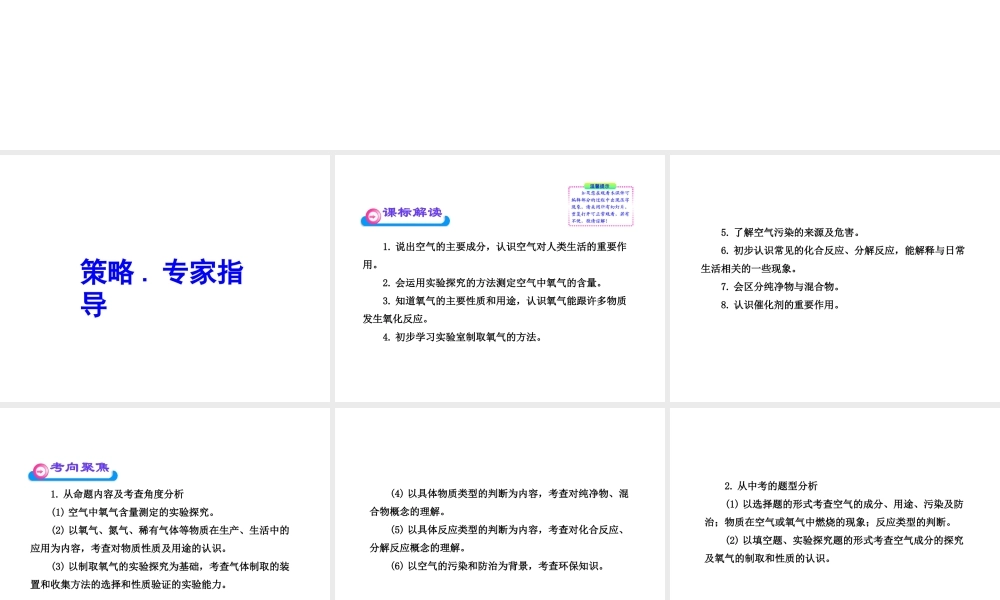Click '(2) 以氧气、氮气、稀有气体等物质' line
This screenshot has width=1000, height=600.
click(170, 530)
